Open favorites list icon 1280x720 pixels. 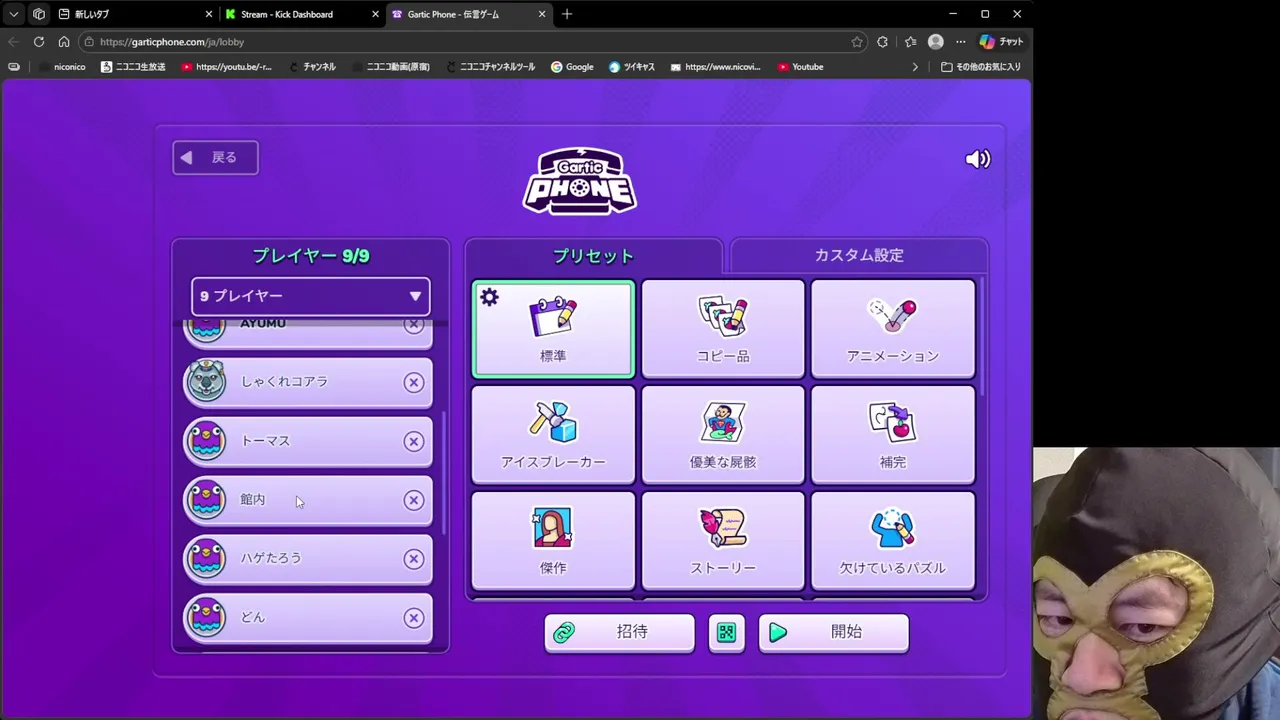tap(910, 42)
